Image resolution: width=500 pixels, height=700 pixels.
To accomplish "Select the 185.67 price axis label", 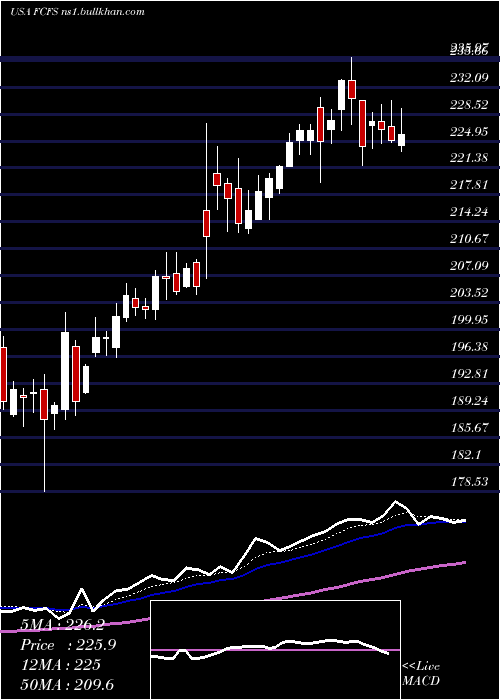I will point(469,428).
